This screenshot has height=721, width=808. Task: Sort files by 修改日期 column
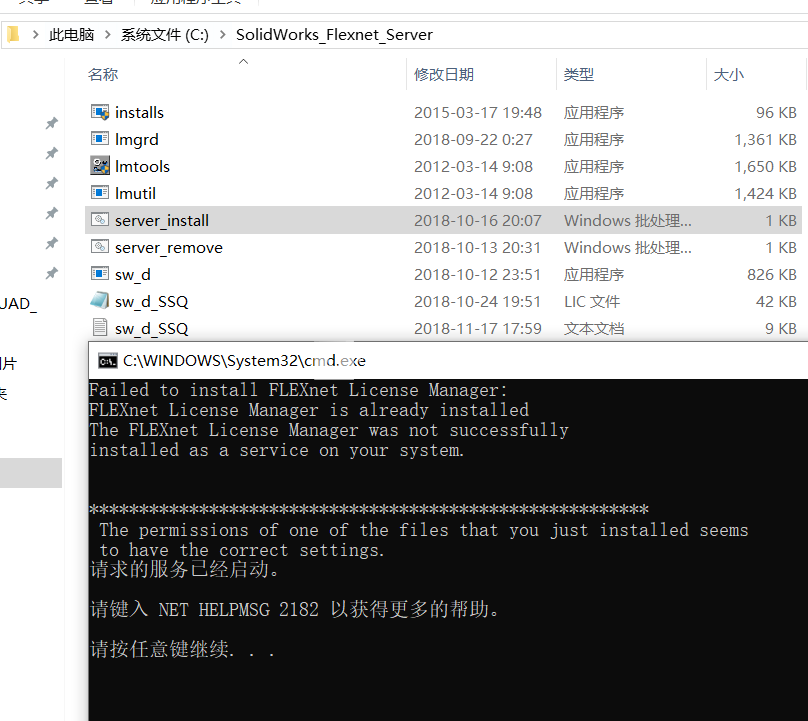pyautogui.click(x=444, y=74)
